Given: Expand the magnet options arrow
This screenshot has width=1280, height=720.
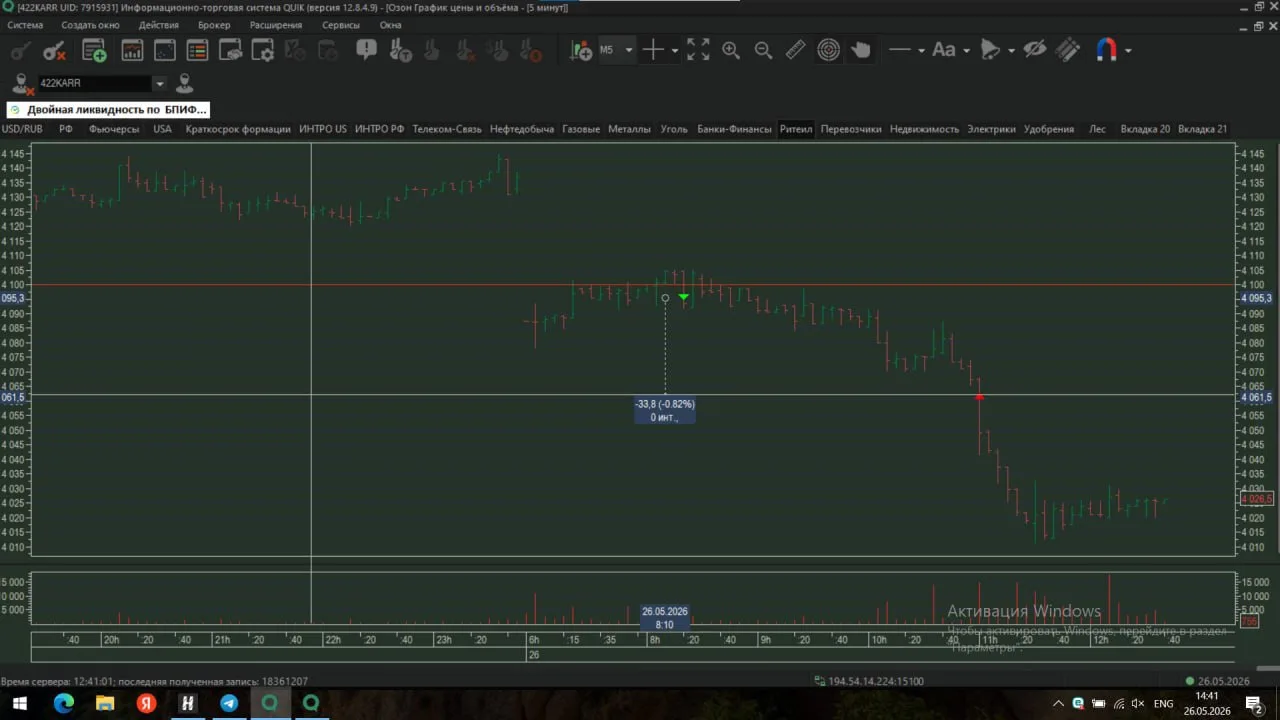Looking at the screenshot, I should click(1128, 50).
